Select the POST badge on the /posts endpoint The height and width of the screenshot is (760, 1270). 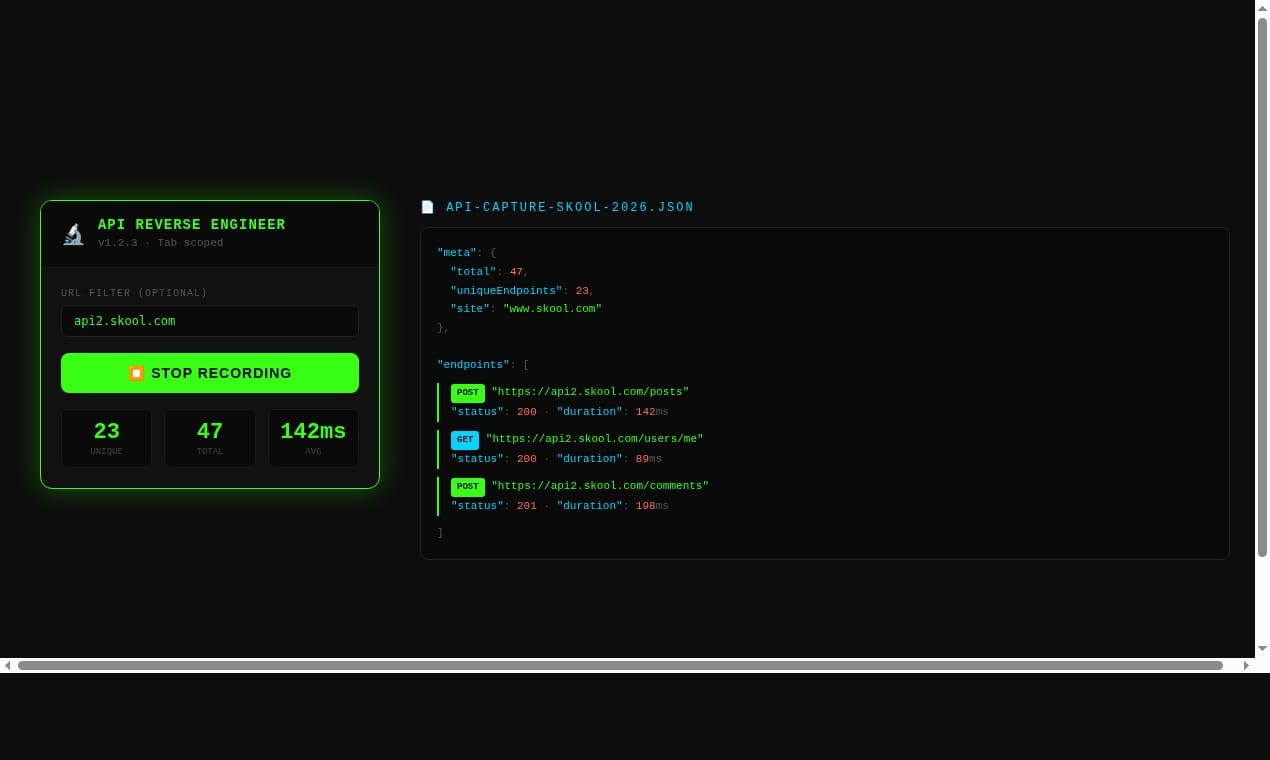[x=467, y=392]
